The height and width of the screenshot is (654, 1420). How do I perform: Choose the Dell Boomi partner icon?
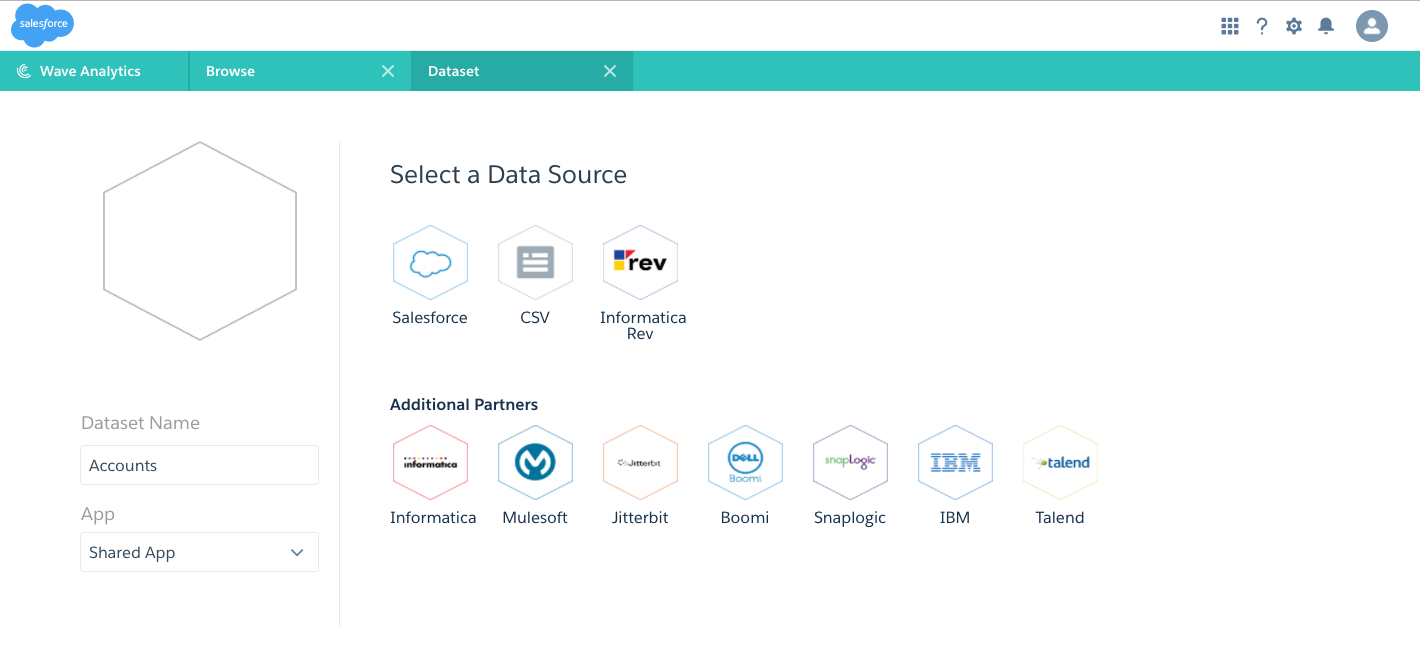pyautogui.click(x=745, y=462)
